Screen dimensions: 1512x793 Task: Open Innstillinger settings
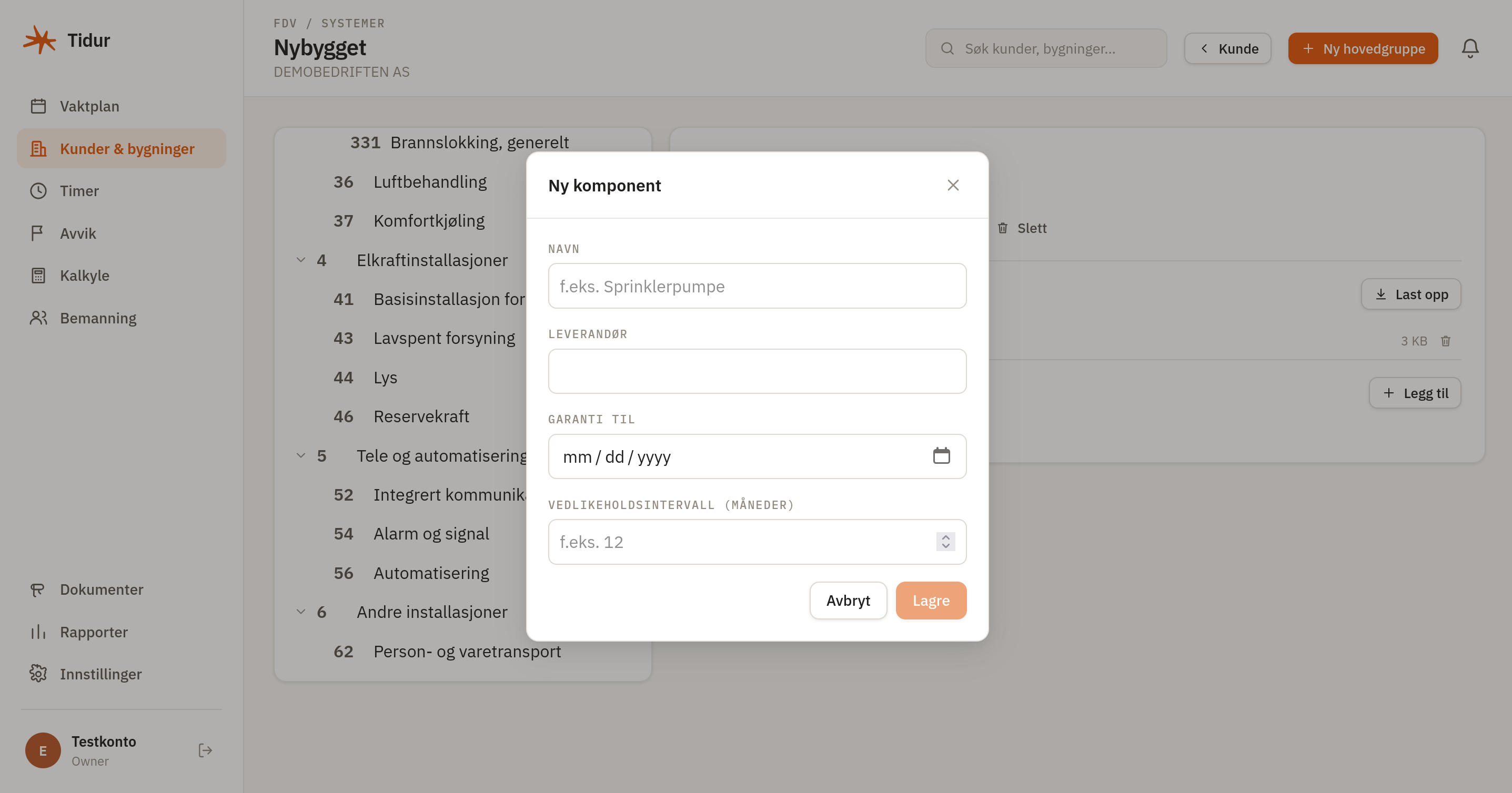tap(122, 674)
